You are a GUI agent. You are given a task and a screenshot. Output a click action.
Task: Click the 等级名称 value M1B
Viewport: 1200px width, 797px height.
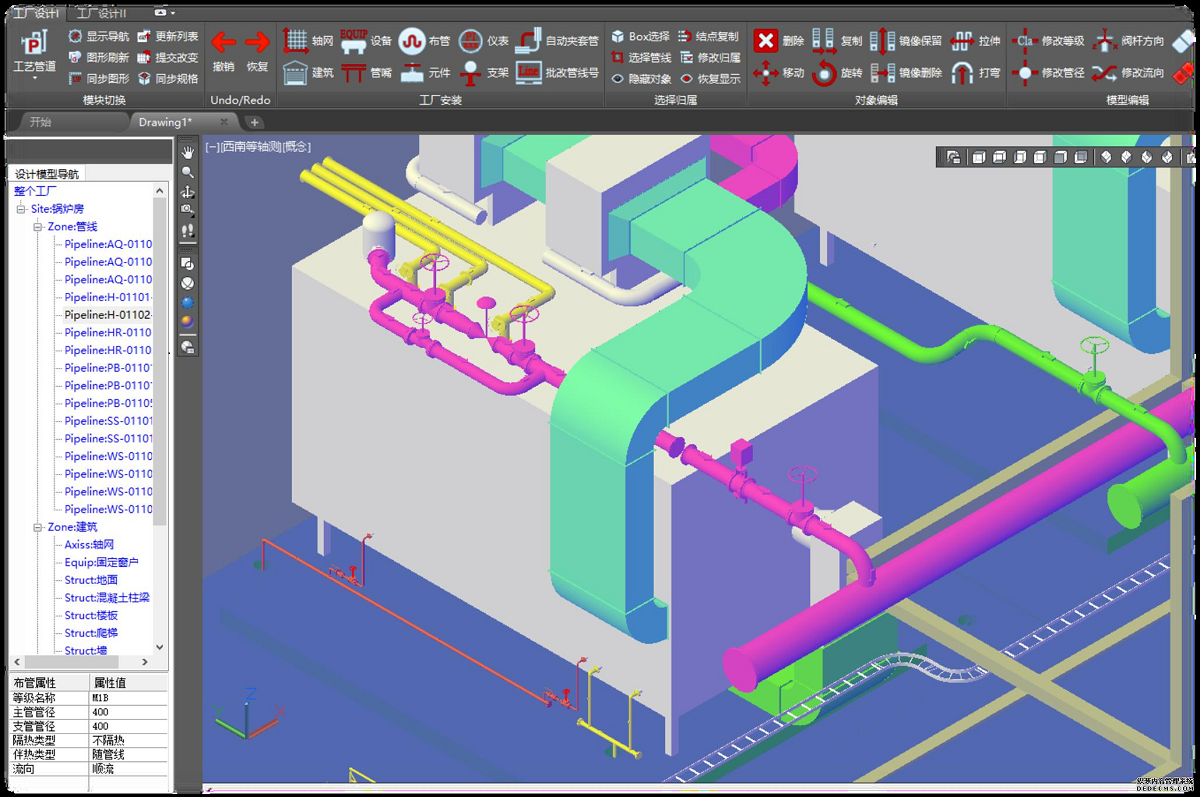[129, 699]
